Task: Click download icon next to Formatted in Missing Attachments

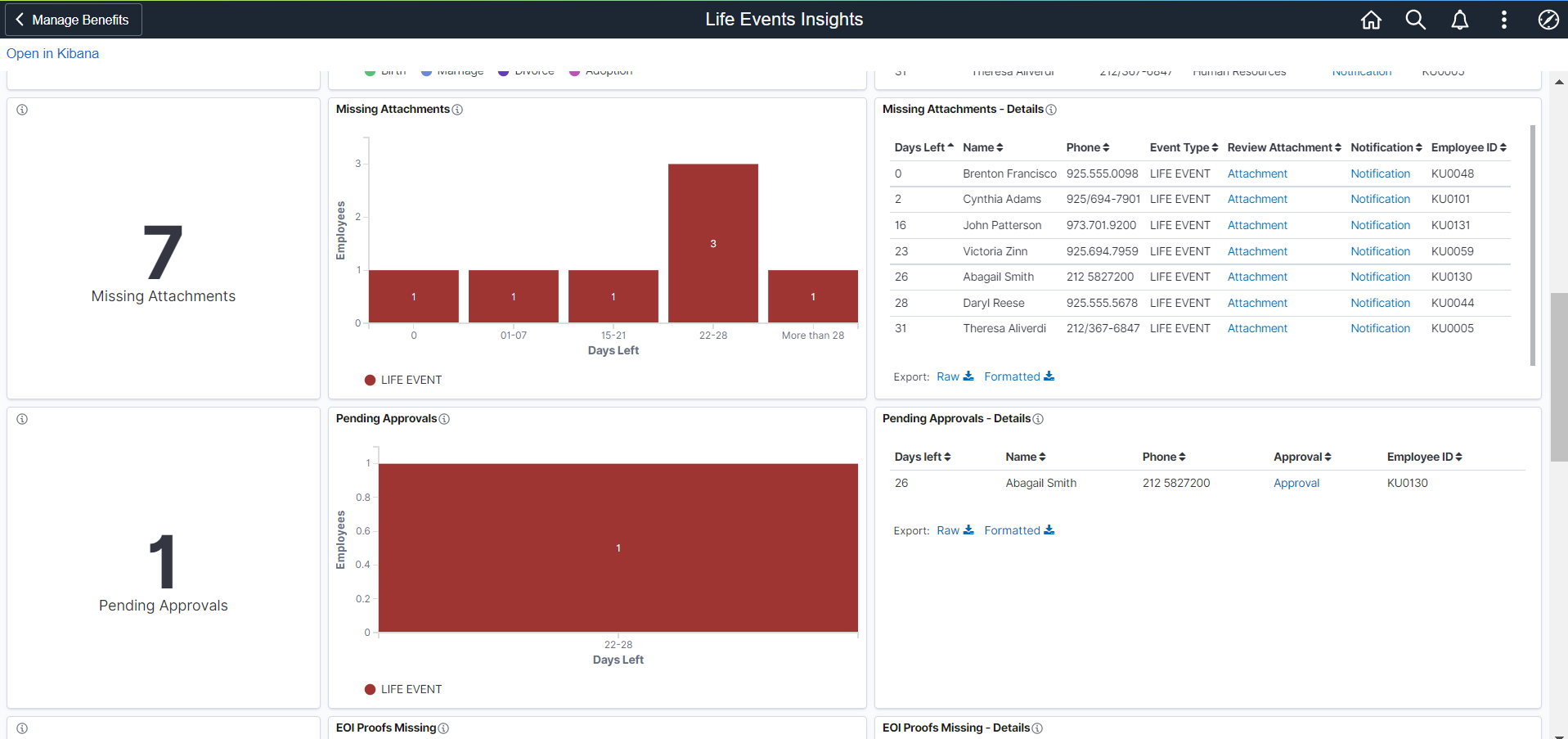Action: click(1049, 376)
